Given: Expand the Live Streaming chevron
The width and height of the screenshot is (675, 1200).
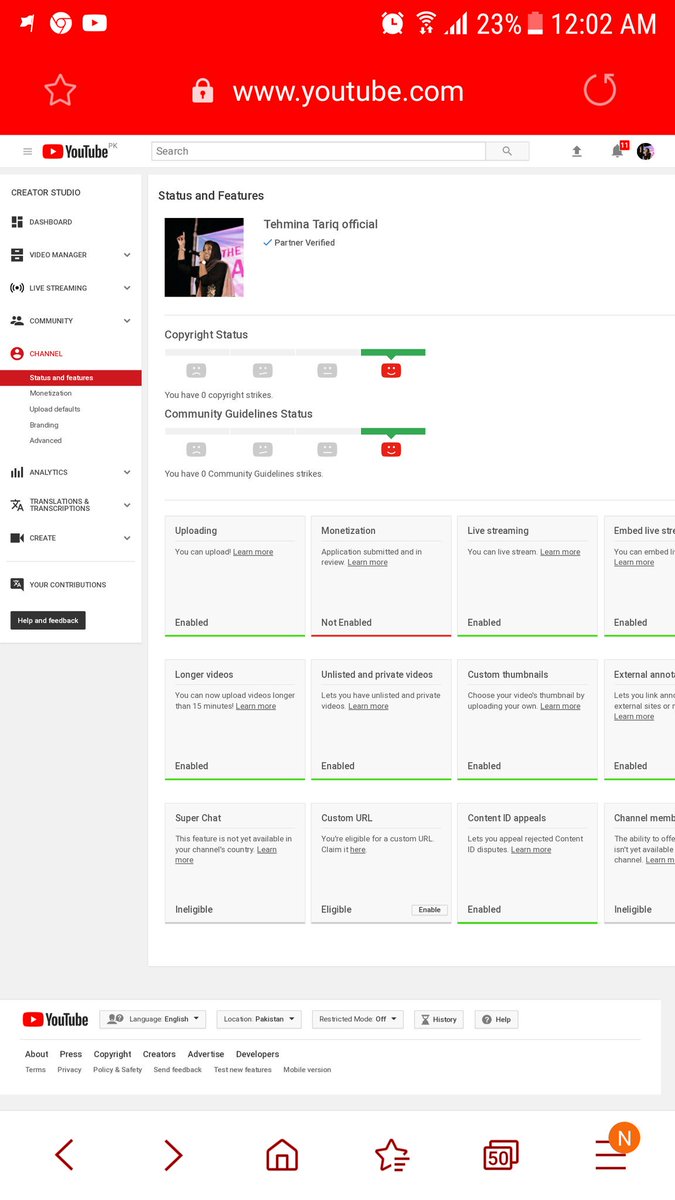Looking at the screenshot, I should (x=127, y=288).
